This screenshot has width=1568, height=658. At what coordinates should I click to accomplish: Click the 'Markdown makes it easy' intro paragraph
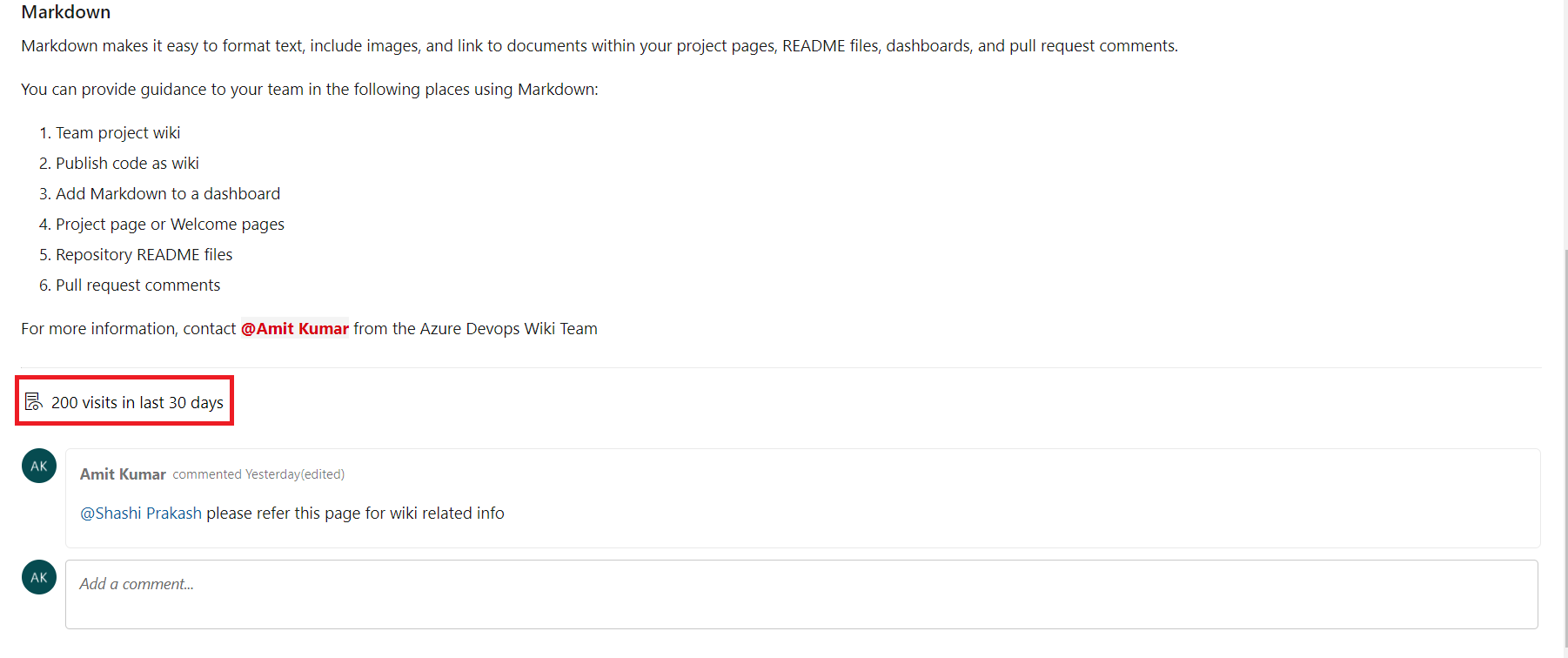600,45
